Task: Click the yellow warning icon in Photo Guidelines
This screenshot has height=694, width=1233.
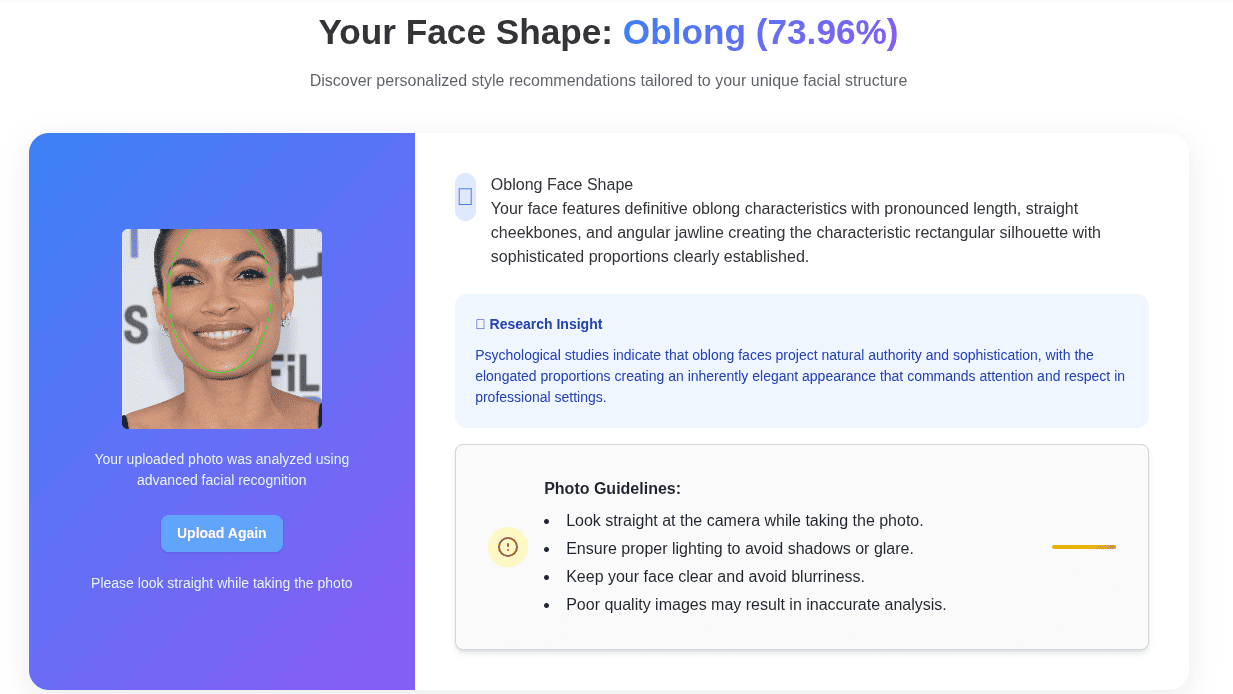Action: point(508,547)
